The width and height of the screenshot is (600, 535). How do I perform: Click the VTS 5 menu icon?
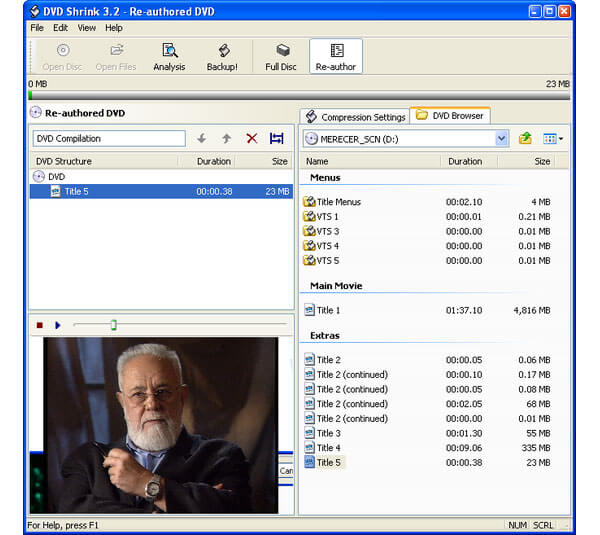tap(309, 260)
